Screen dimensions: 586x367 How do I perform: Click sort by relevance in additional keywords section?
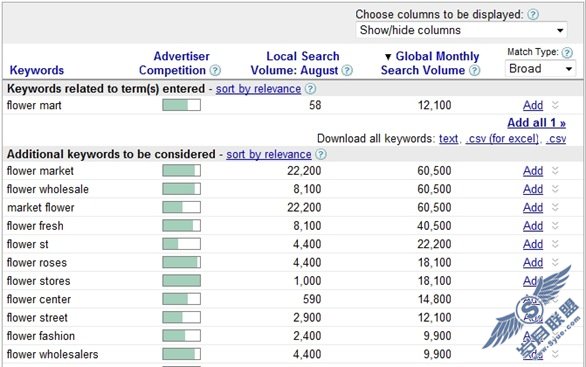(269, 154)
